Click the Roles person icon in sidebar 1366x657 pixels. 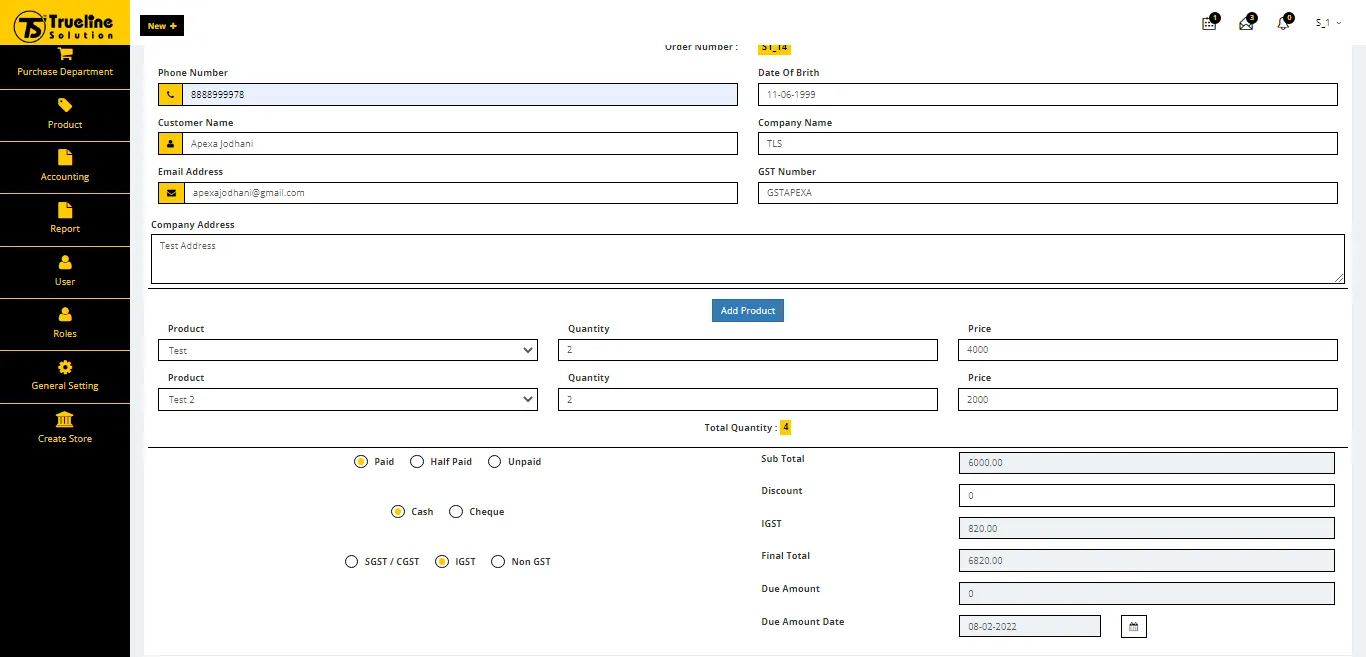pos(65,314)
